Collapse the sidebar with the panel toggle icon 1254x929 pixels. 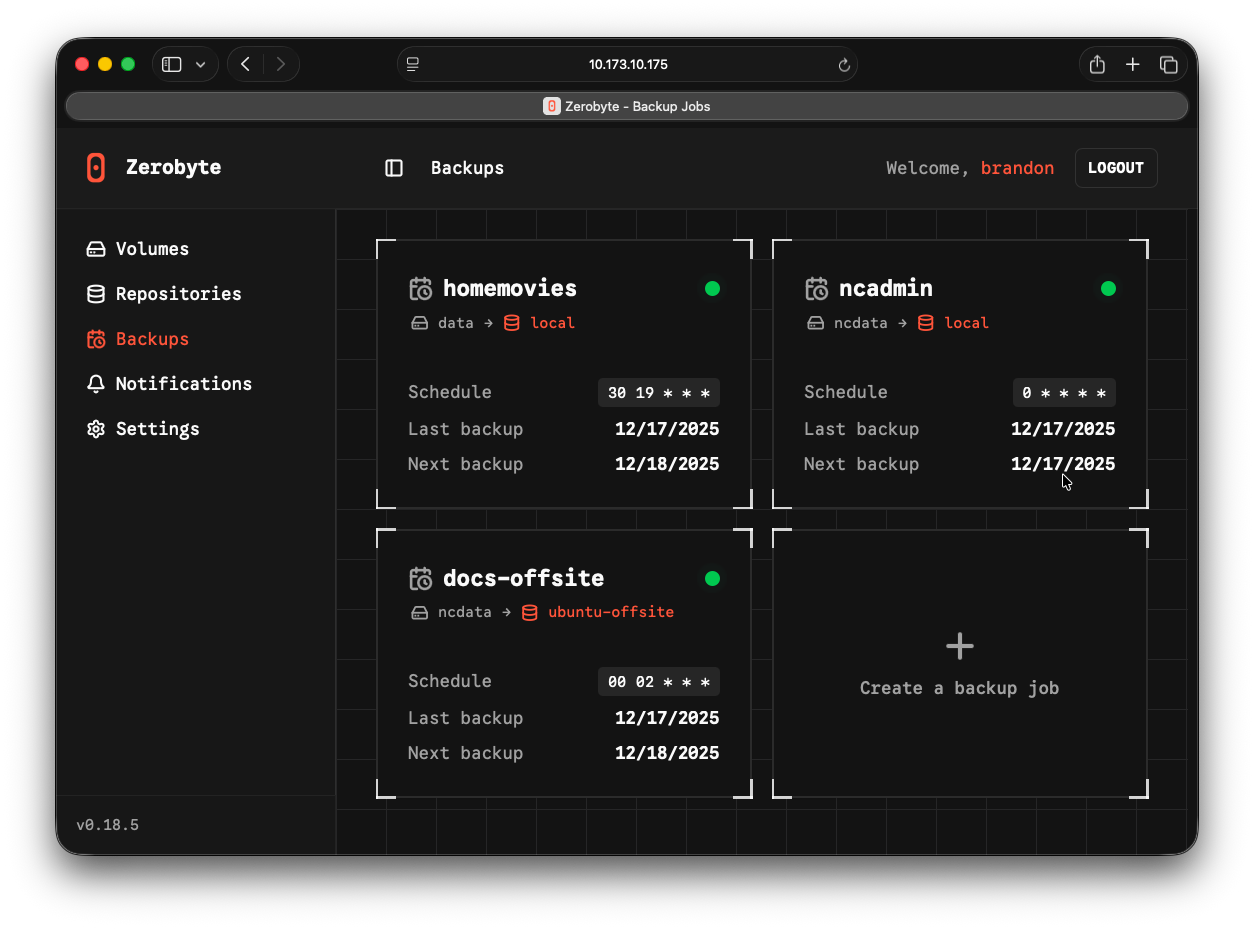point(394,168)
